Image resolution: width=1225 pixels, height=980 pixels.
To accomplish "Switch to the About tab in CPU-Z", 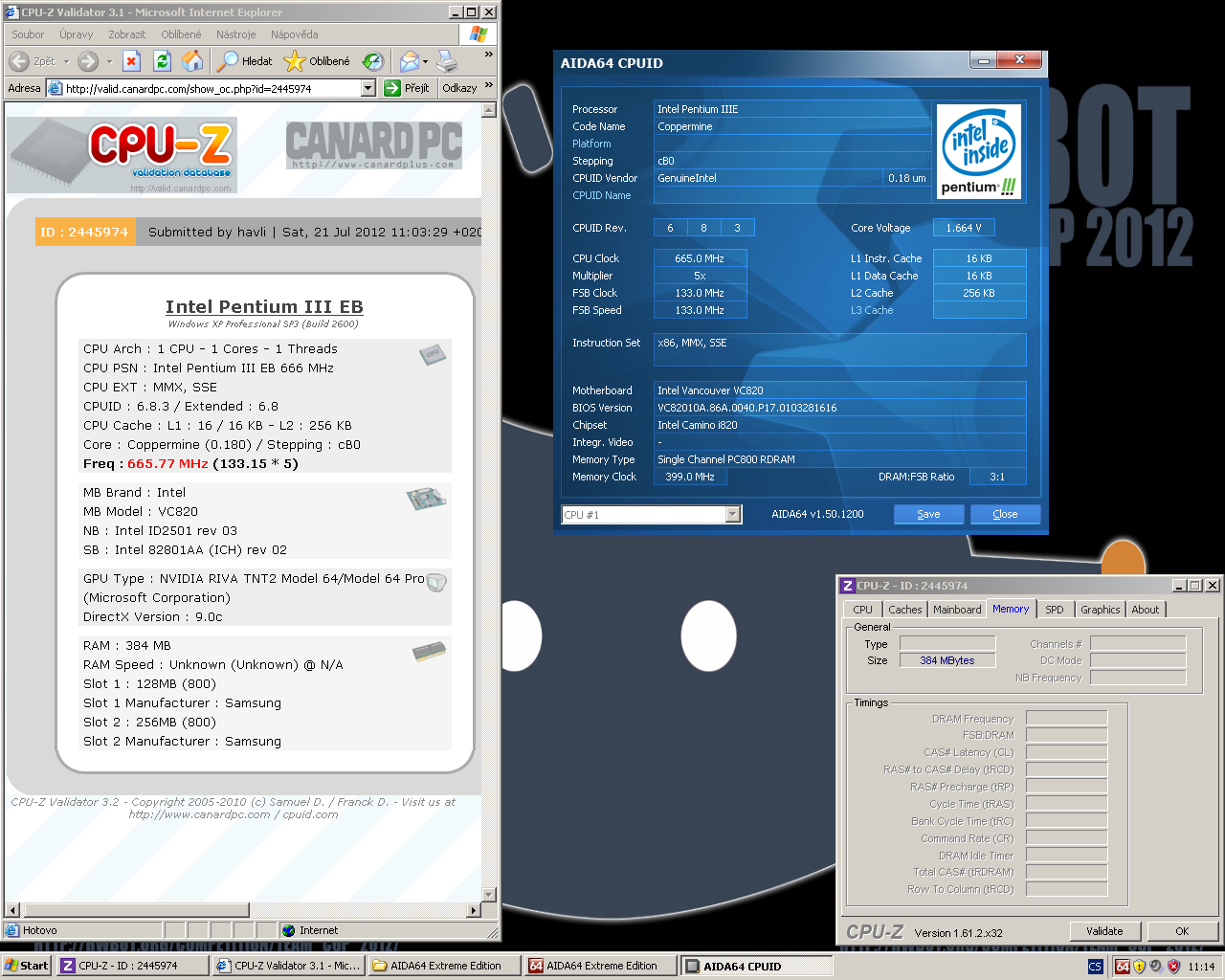I will click(1145, 610).
